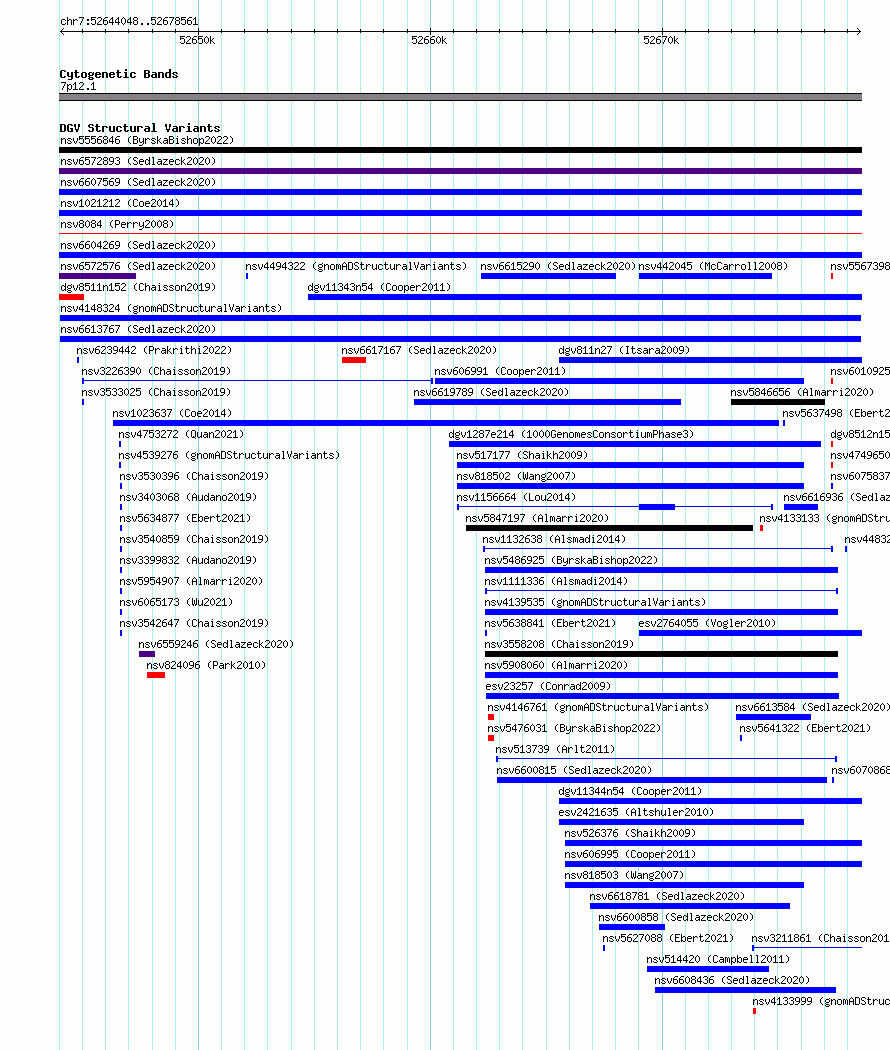Open dgv811n27 (Itsara2009) label
The width and height of the screenshot is (890, 1050).
click(624, 350)
